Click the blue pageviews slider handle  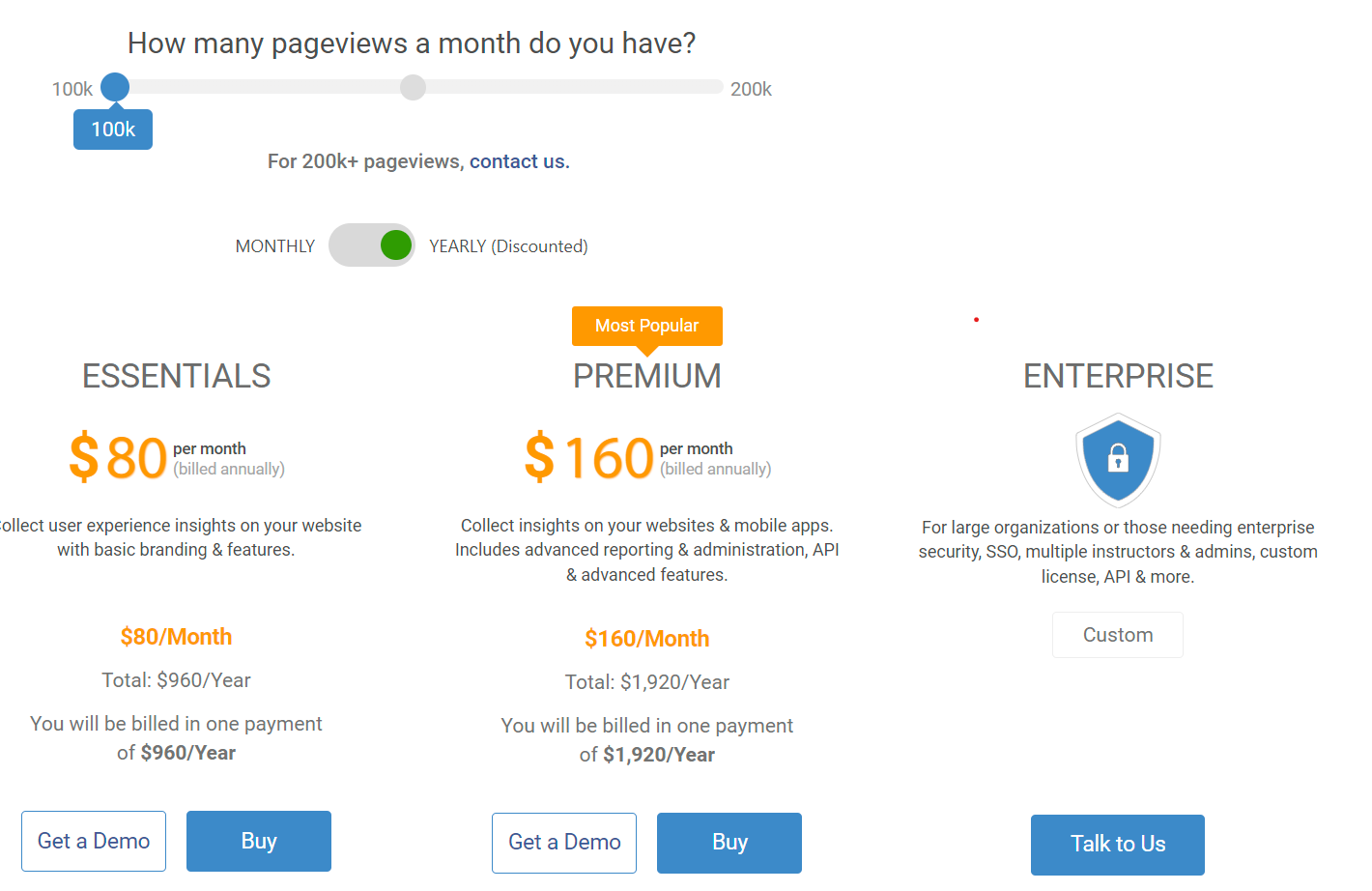click(x=115, y=87)
